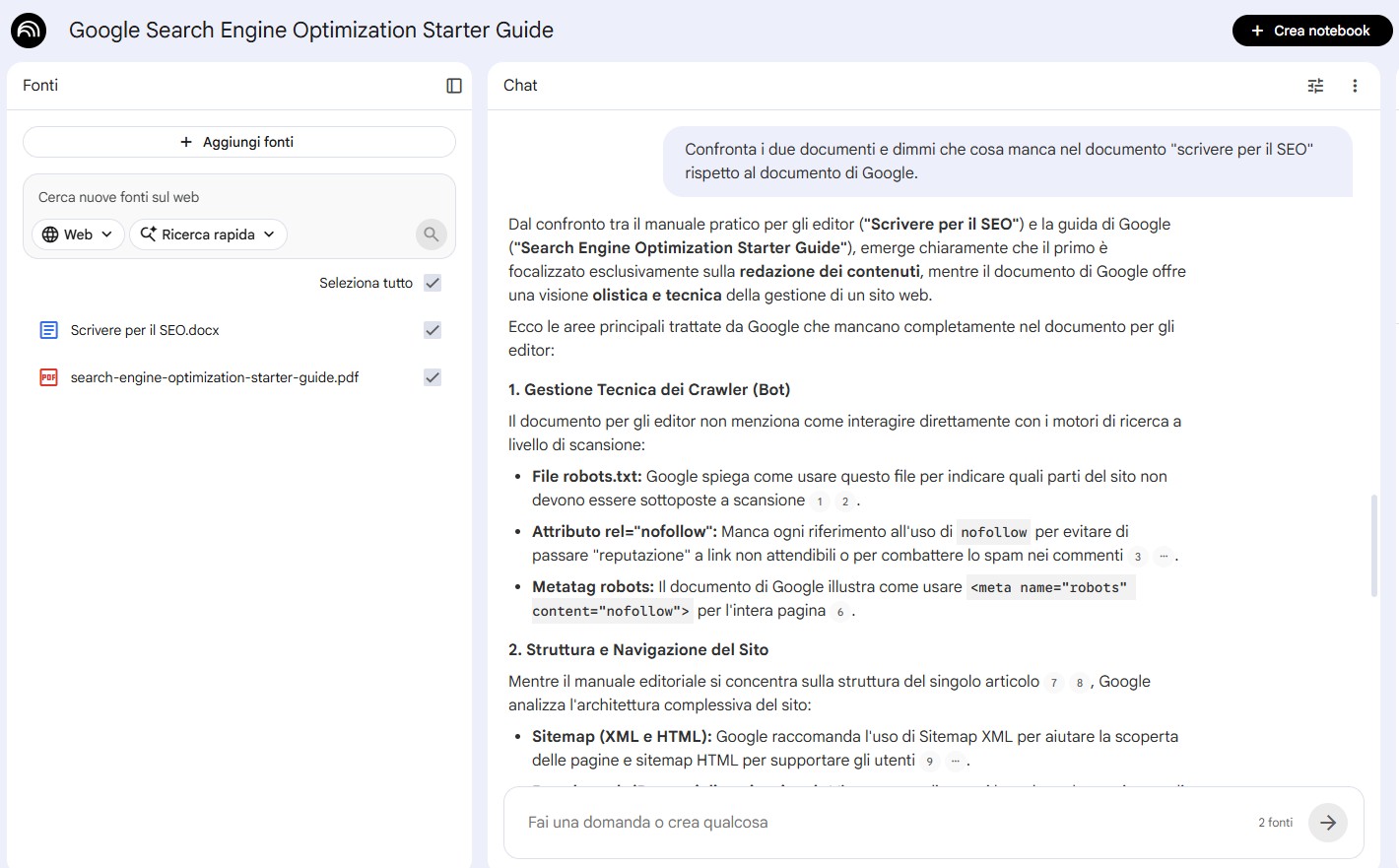Open chat configuration settings icon
The width and height of the screenshot is (1399, 868).
pyautogui.click(x=1315, y=86)
